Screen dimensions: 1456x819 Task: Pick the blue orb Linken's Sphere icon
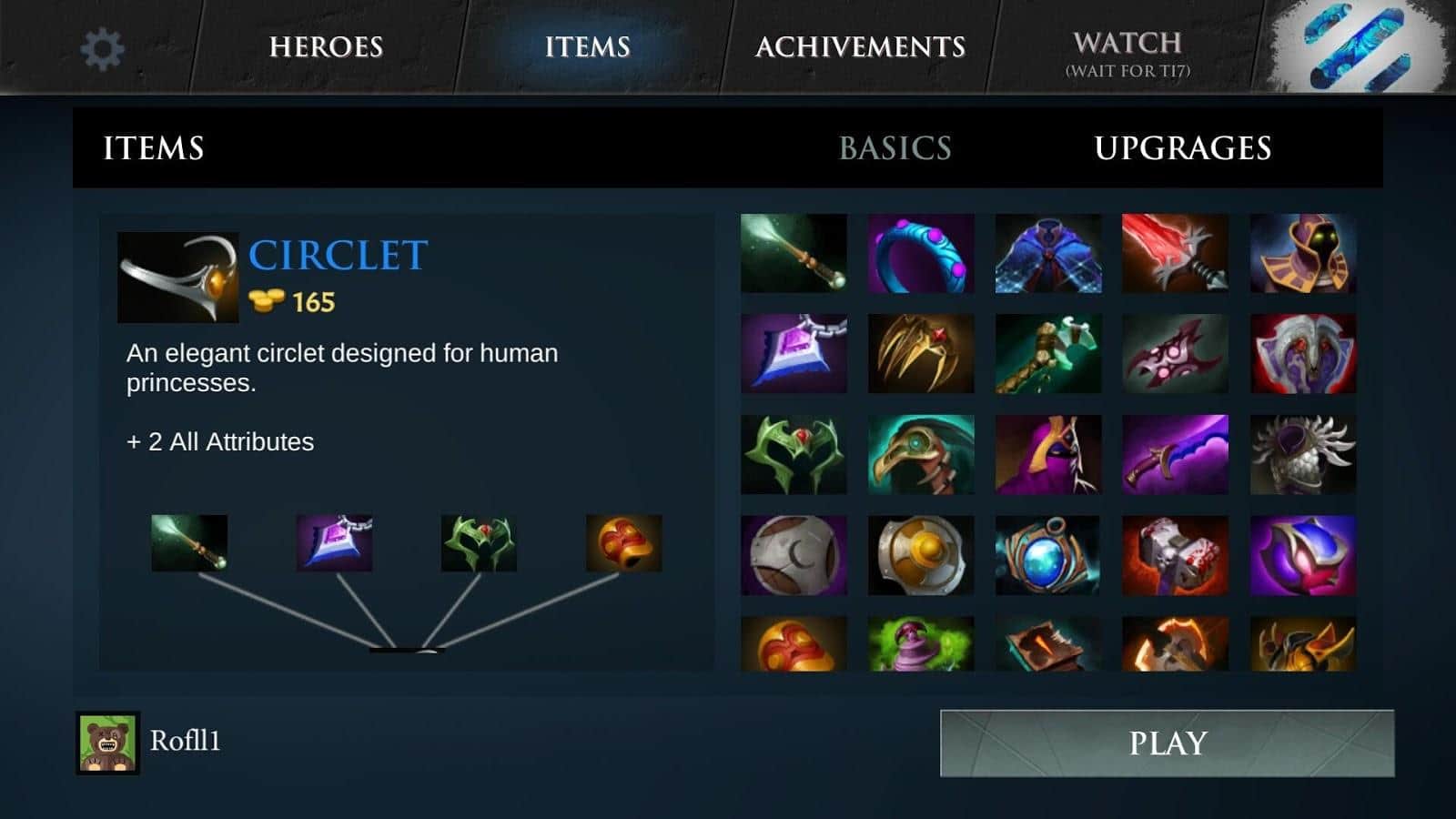click(1048, 555)
